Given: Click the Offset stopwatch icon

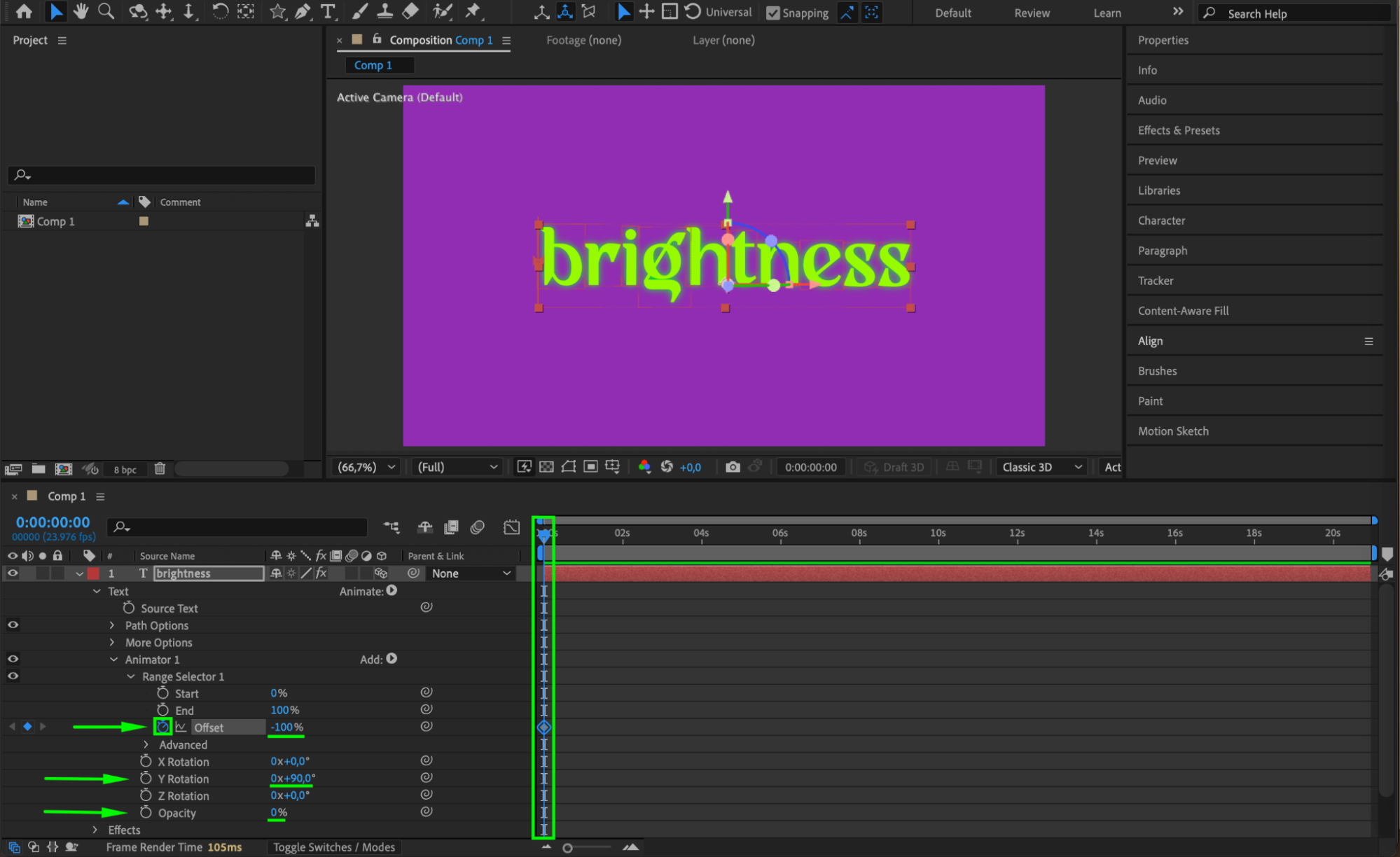Looking at the screenshot, I should [x=162, y=727].
